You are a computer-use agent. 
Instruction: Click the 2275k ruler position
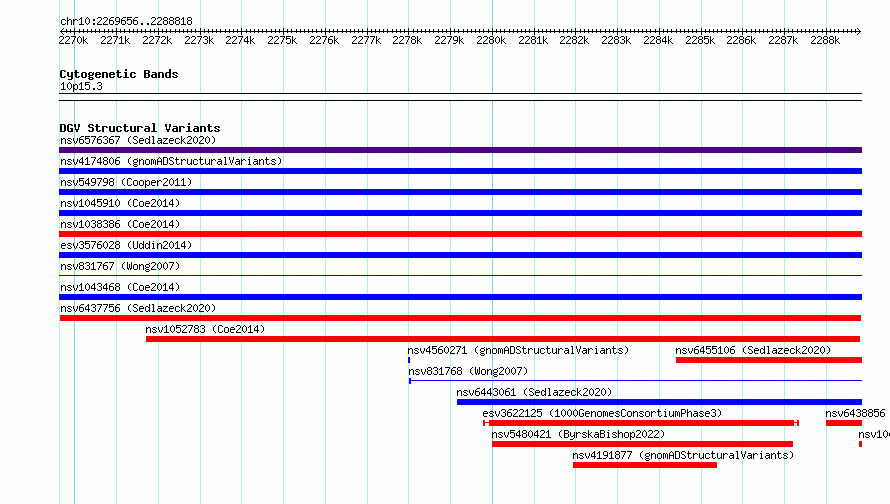(282, 40)
